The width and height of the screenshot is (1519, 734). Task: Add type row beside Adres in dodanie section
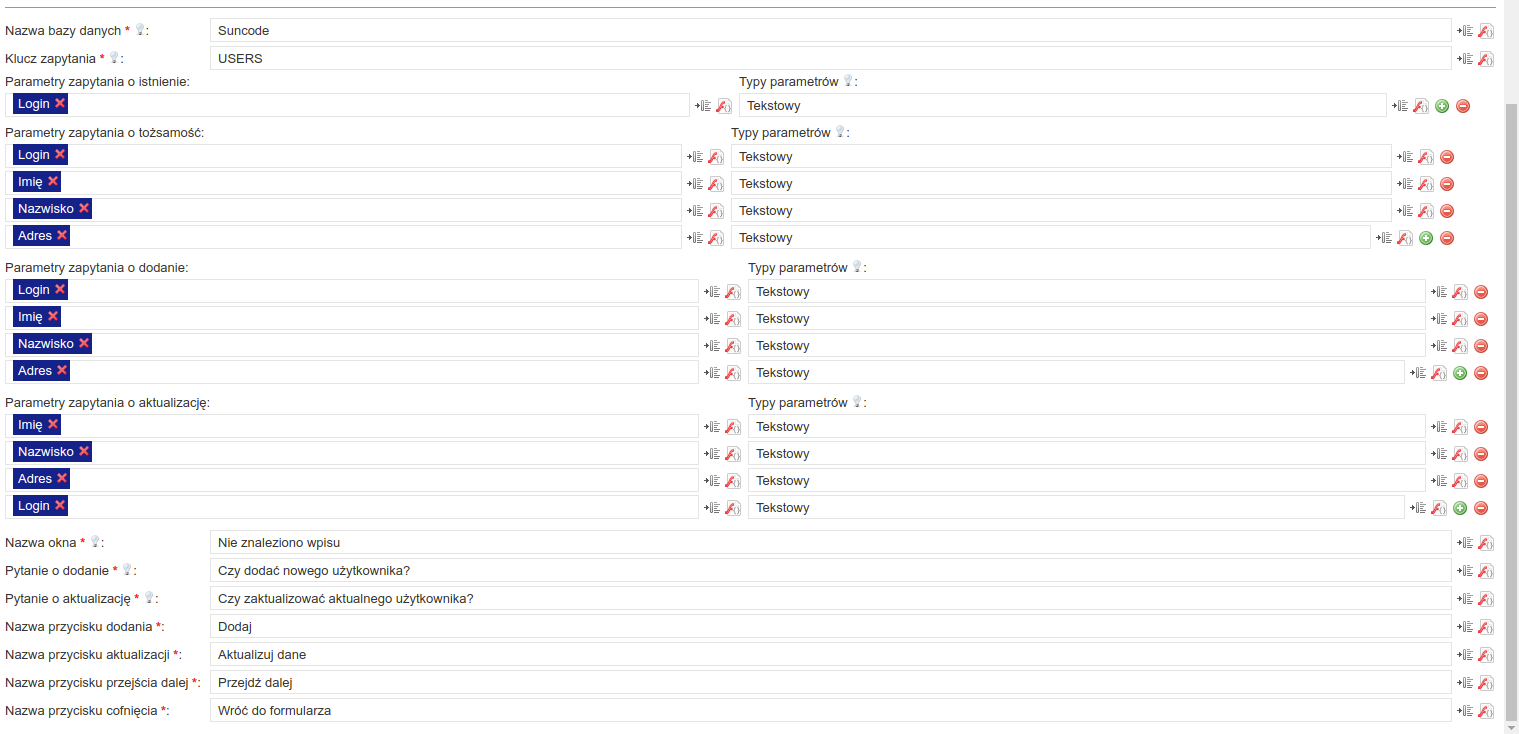click(x=1460, y=373)
